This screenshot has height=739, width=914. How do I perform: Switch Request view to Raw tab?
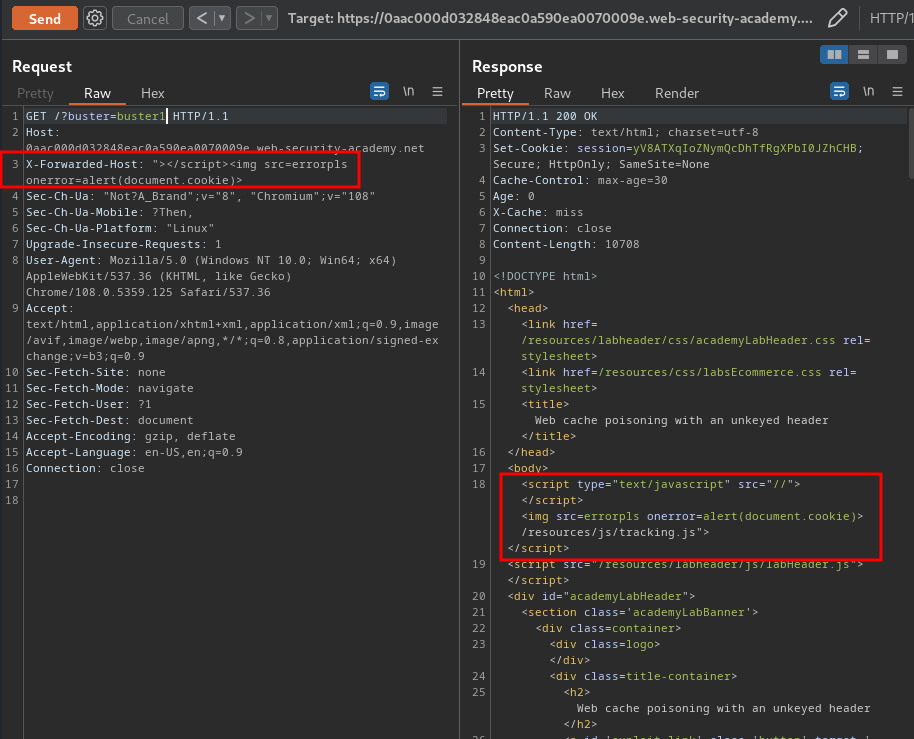click(97, 93)
